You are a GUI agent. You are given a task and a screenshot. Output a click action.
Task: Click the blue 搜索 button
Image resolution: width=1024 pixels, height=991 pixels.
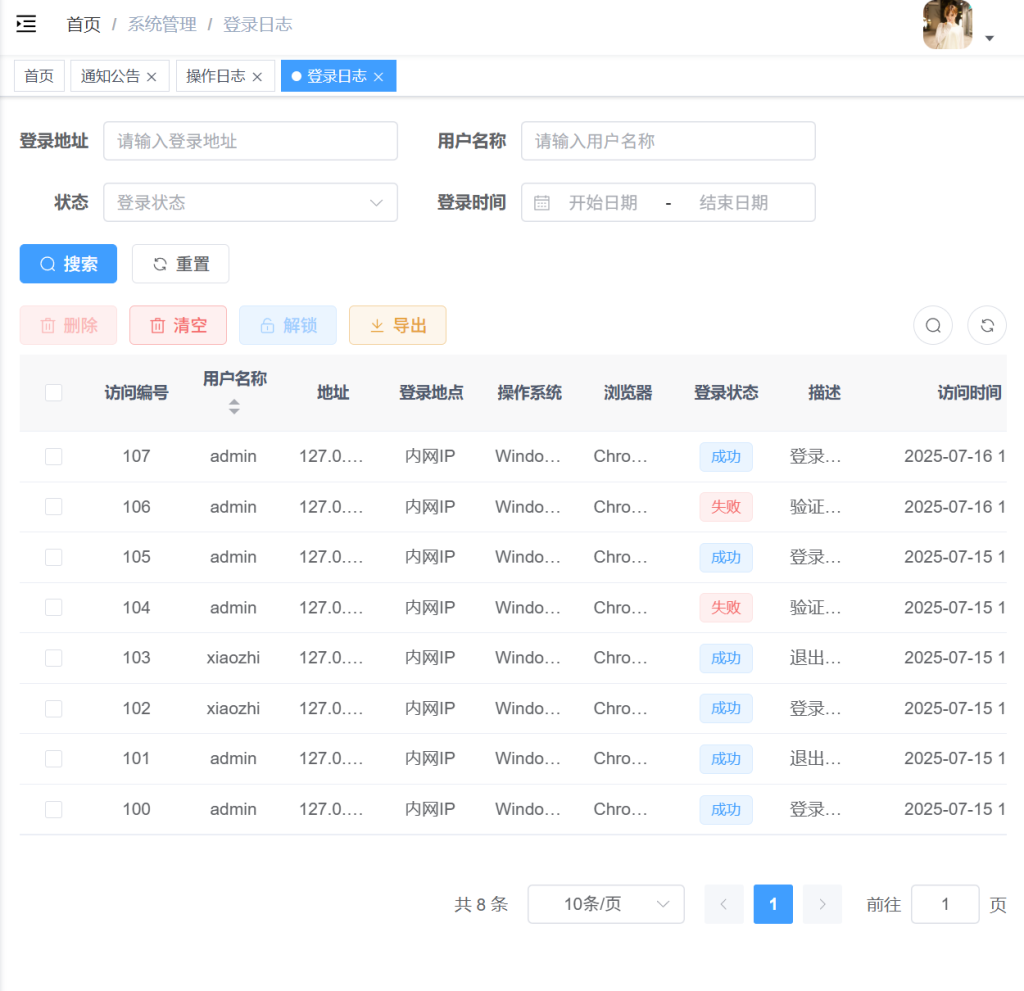68,264
